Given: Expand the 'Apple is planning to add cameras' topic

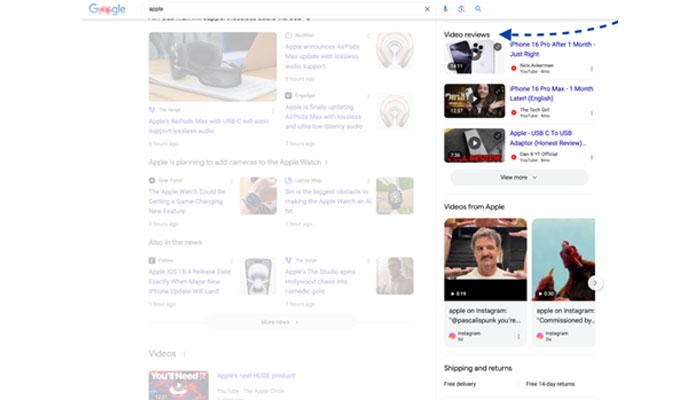Looking at the screenshot, I should (238, 161).
